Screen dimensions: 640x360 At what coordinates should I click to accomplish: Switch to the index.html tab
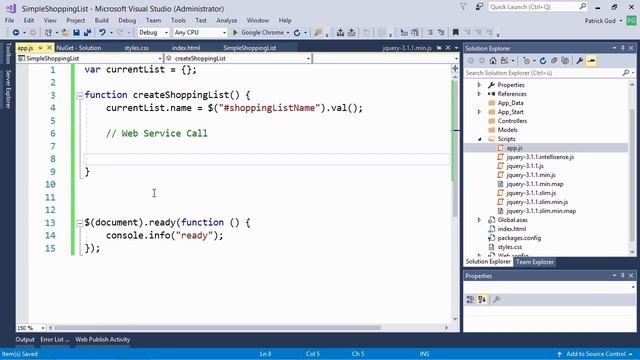pyautogui.click(x=186, y=48)
